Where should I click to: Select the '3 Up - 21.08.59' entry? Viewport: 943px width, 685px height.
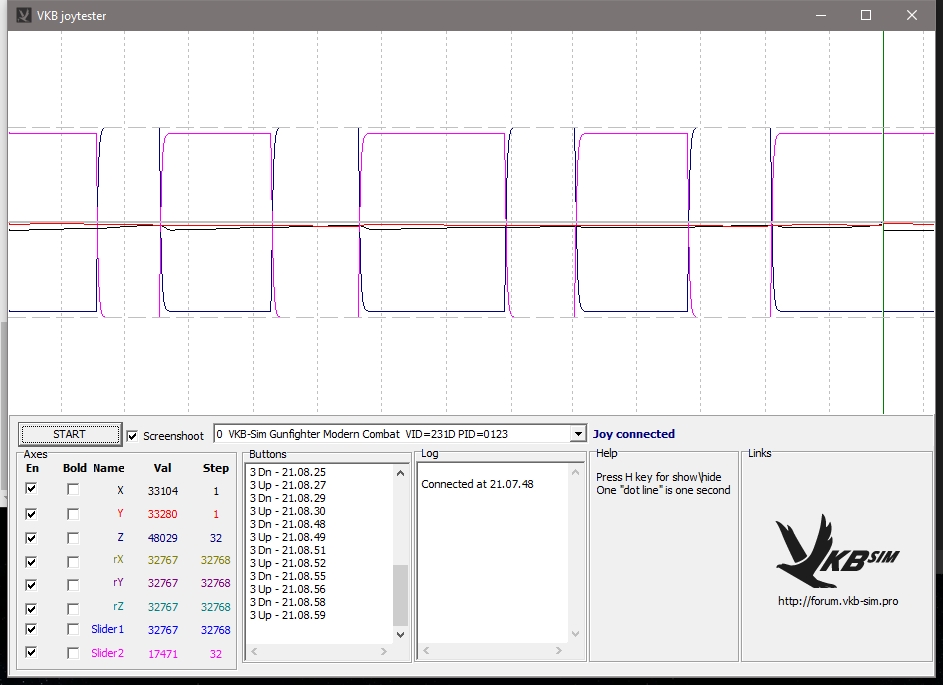tap(288, 615)
